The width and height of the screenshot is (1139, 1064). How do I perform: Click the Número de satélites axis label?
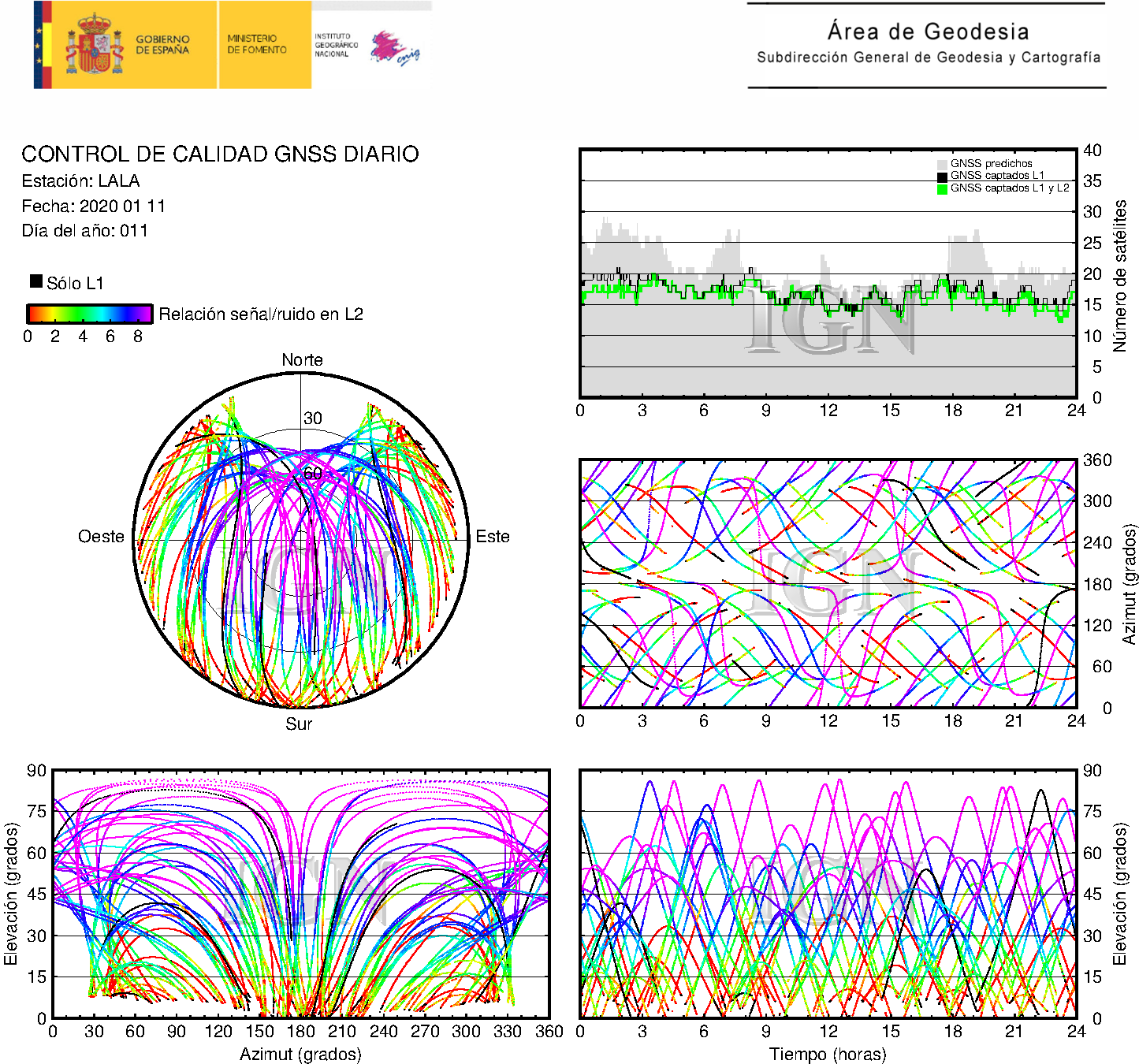coord(1119,275)
